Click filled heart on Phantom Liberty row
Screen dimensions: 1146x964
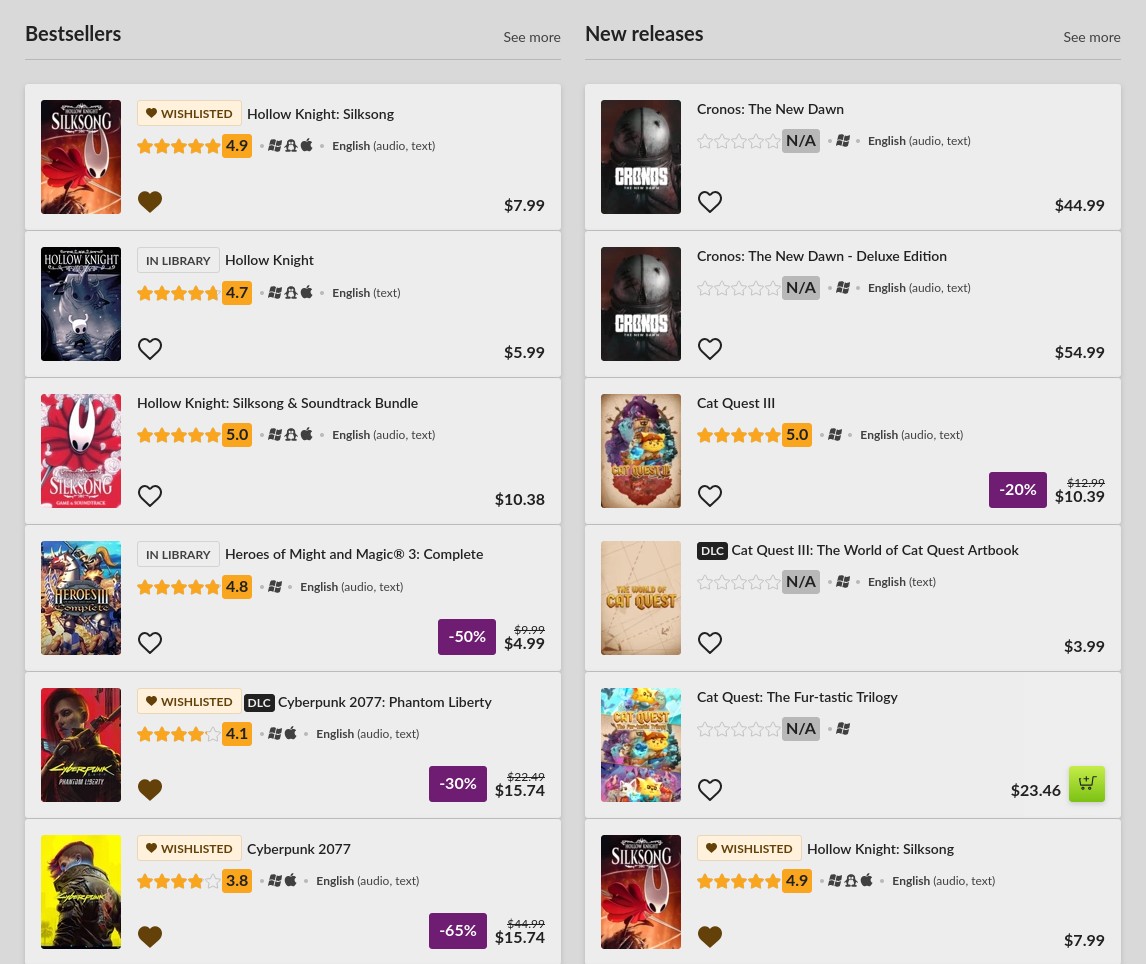pyautogui.click(x=150, y=790)
